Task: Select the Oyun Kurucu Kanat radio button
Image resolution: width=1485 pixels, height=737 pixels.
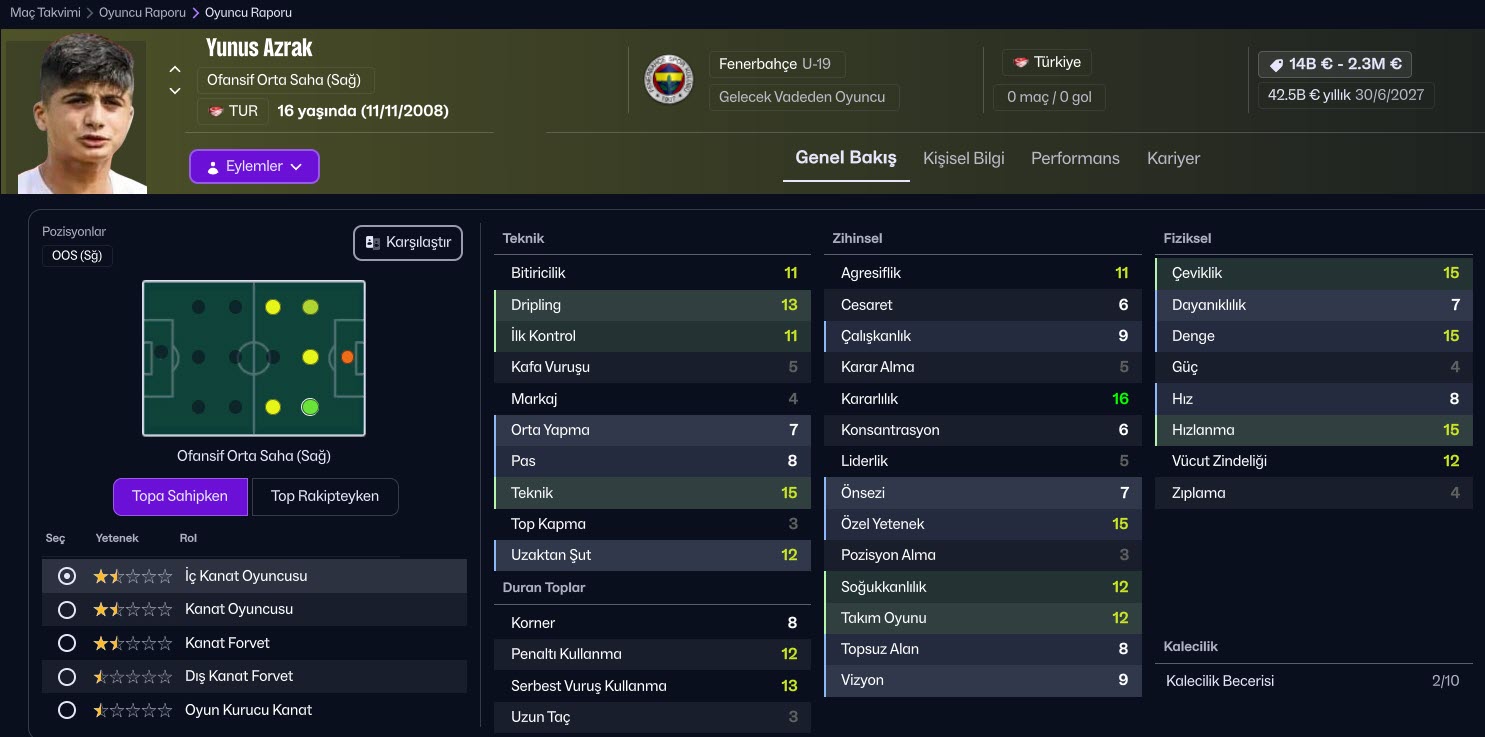Action: pyautogui.click(x=67, y=710)
